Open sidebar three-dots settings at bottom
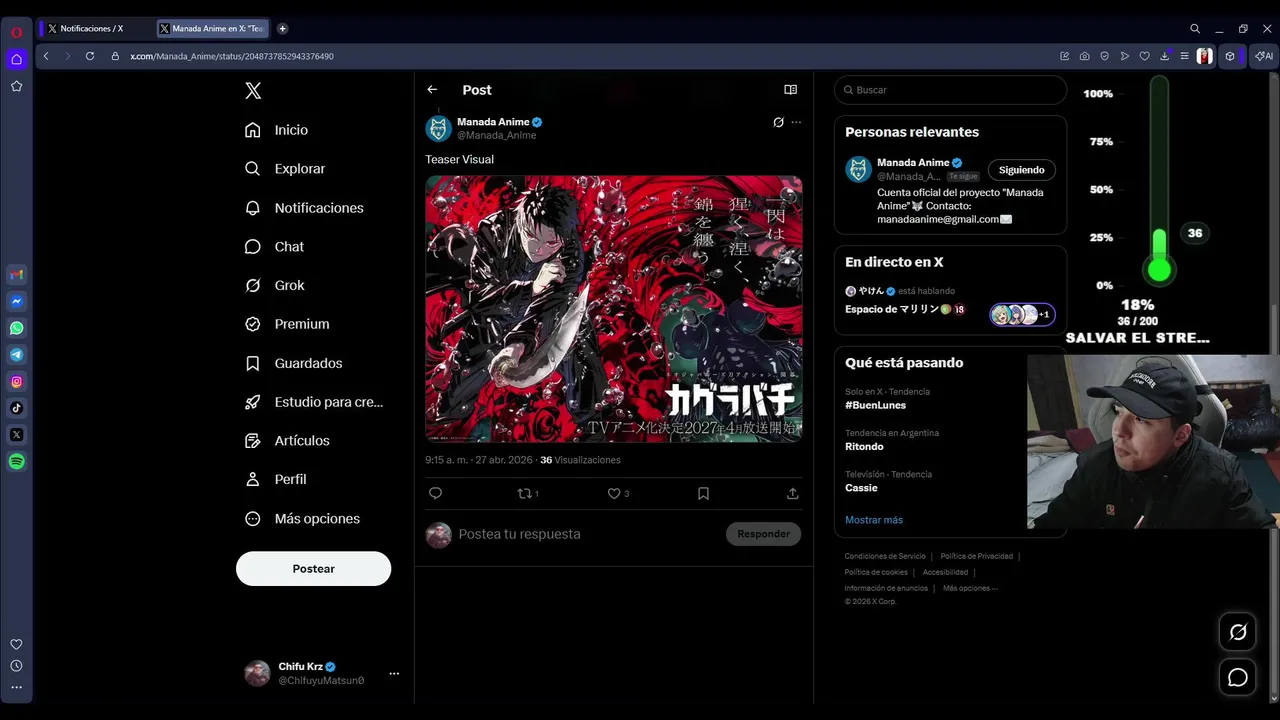The image size is (1280, 720). coord(16,687)
